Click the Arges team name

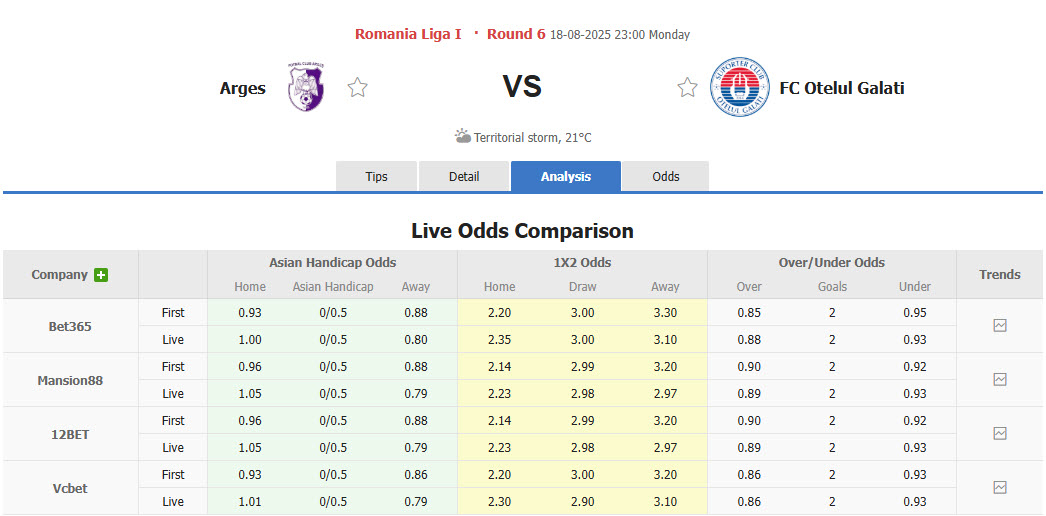tap(243, 88)
